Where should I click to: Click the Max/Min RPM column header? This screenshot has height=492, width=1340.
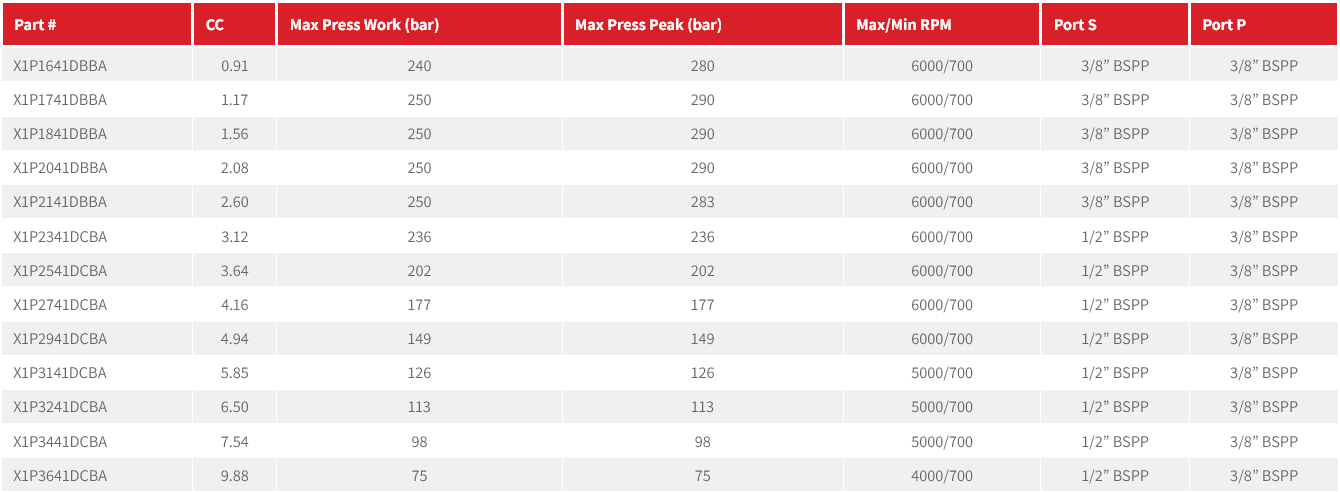(x=897, y=25)
